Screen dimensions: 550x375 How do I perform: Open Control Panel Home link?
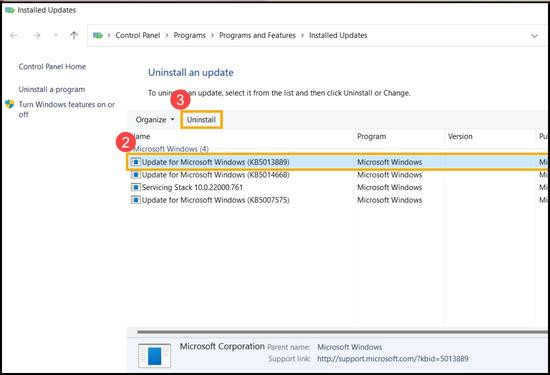(x=52, y=67)
